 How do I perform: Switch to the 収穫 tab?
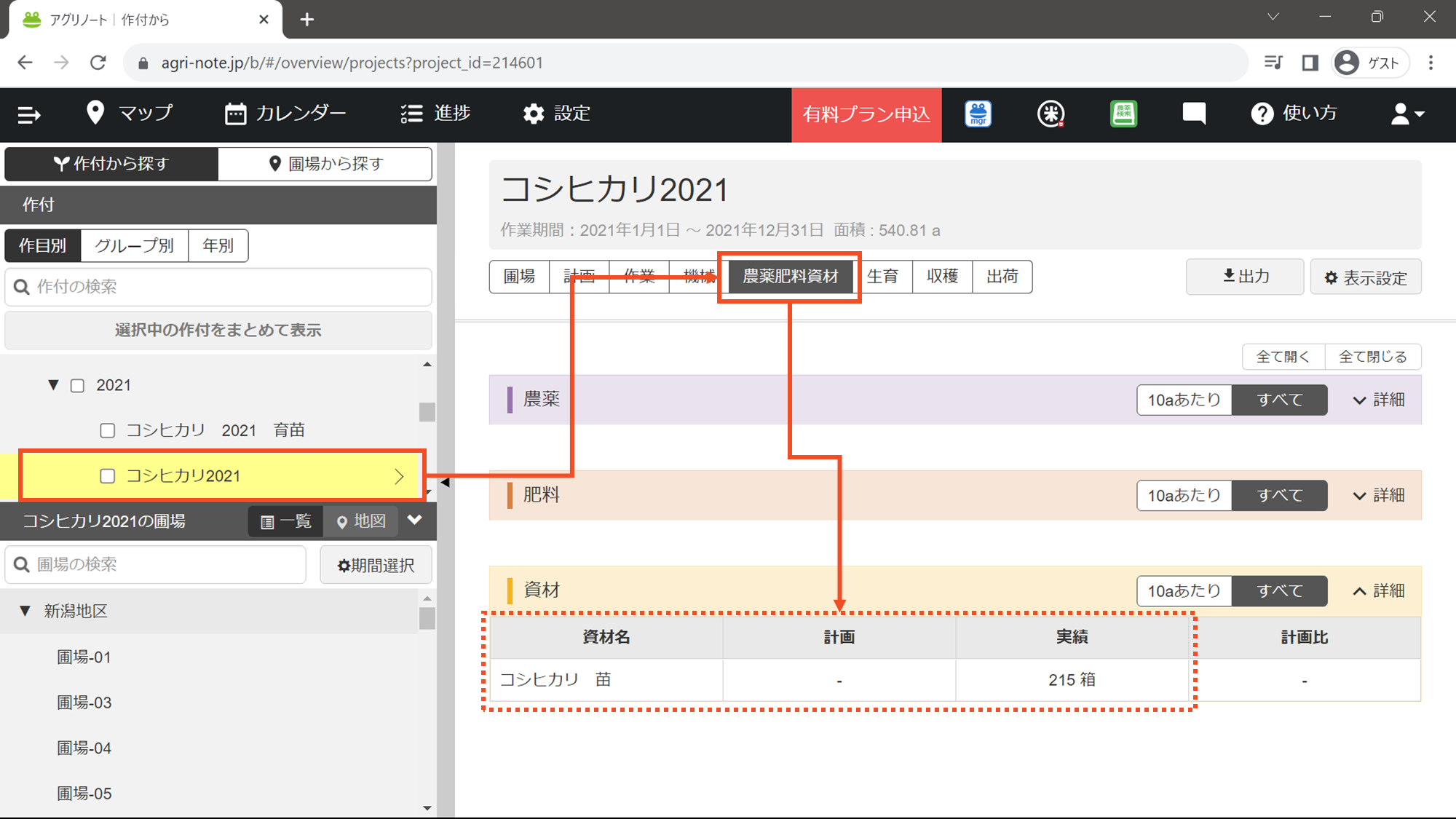(x=942, y=277)
